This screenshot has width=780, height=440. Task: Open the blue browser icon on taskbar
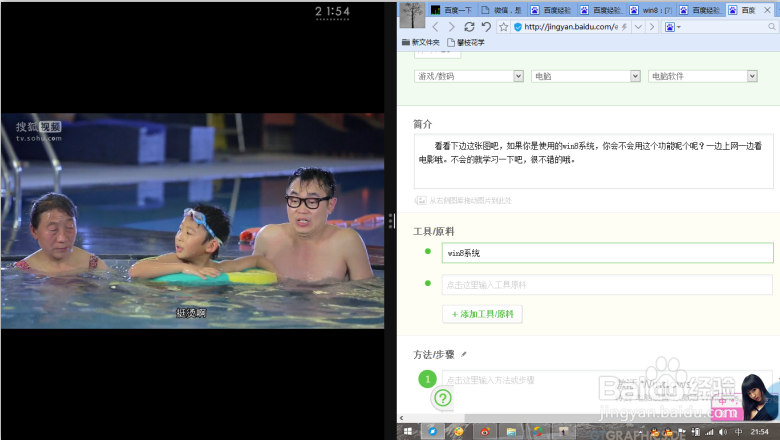tap(432, 432)
